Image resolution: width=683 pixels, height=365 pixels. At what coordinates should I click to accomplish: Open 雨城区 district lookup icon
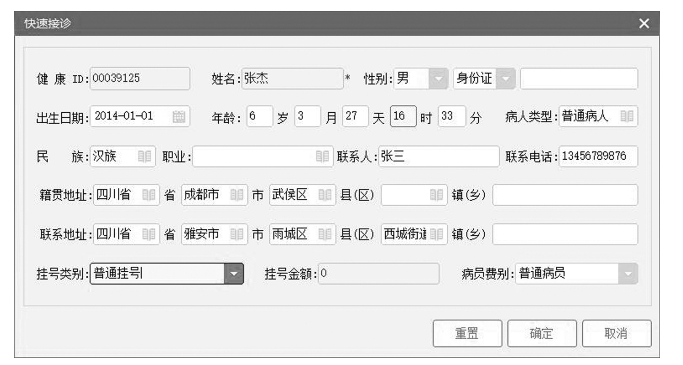[x=325, y=234]
